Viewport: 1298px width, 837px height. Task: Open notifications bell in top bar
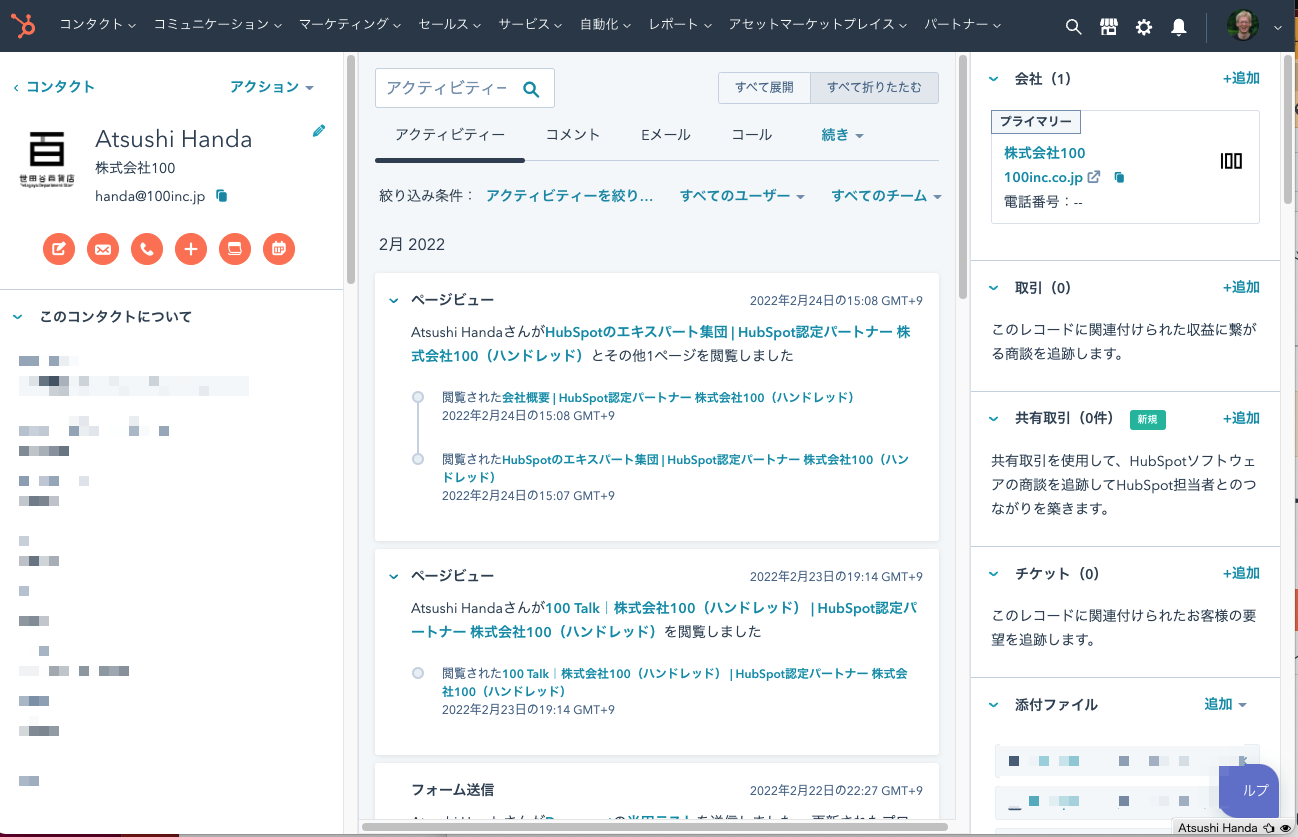(x=1179, y=27)
